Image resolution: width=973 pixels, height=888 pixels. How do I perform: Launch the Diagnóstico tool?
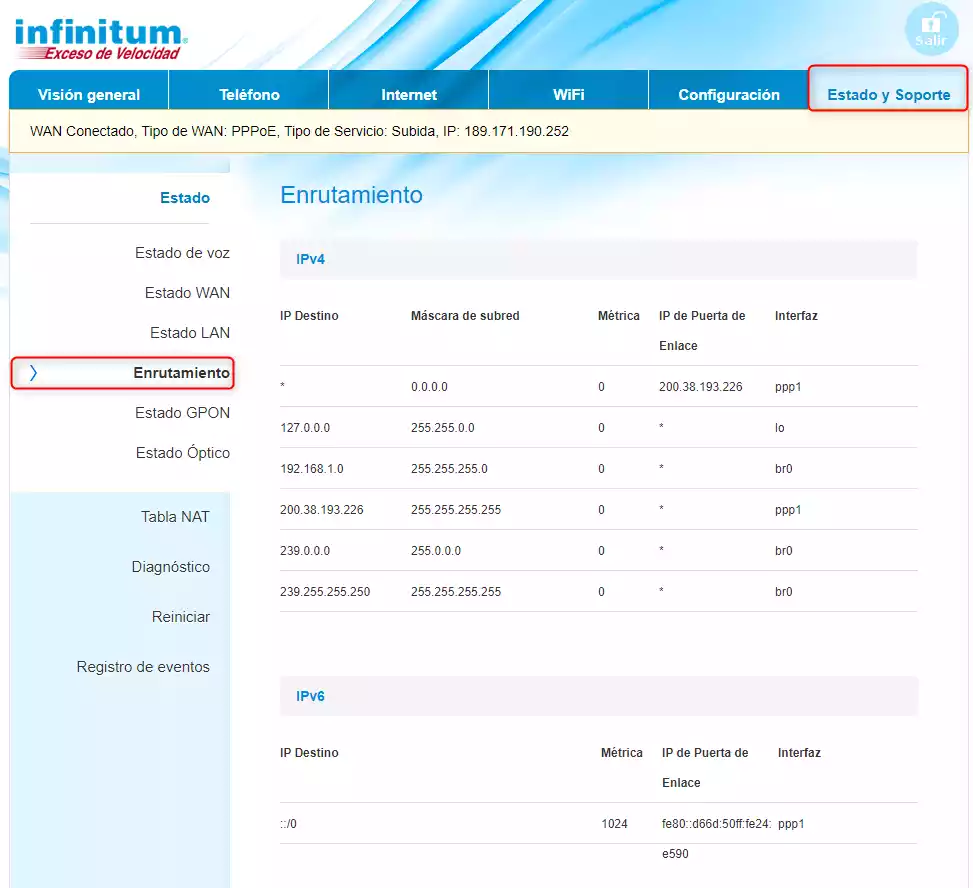coord(170,567)
